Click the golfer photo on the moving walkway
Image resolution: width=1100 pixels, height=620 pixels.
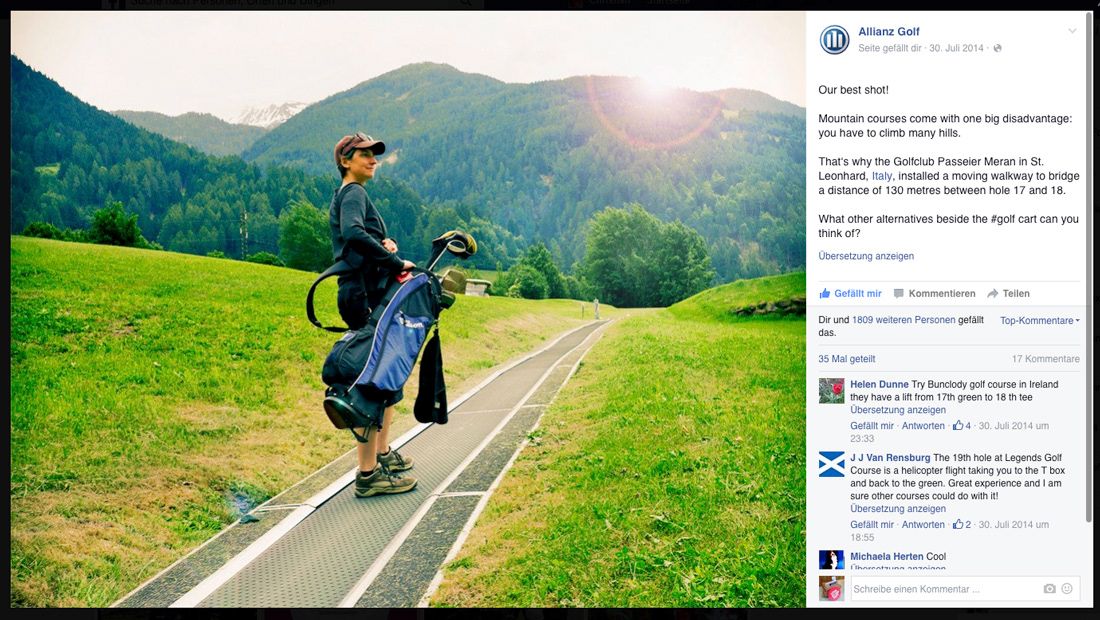(408, 309)
